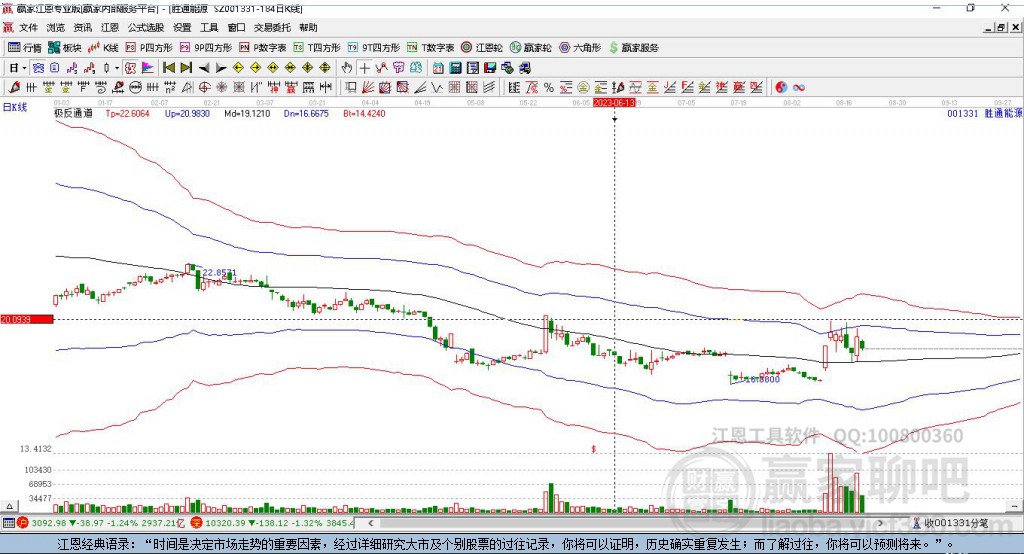Screen dimensions: 1024x554
Task: Click the horizontal scrollbar right arrow
Action: [880, 523]
